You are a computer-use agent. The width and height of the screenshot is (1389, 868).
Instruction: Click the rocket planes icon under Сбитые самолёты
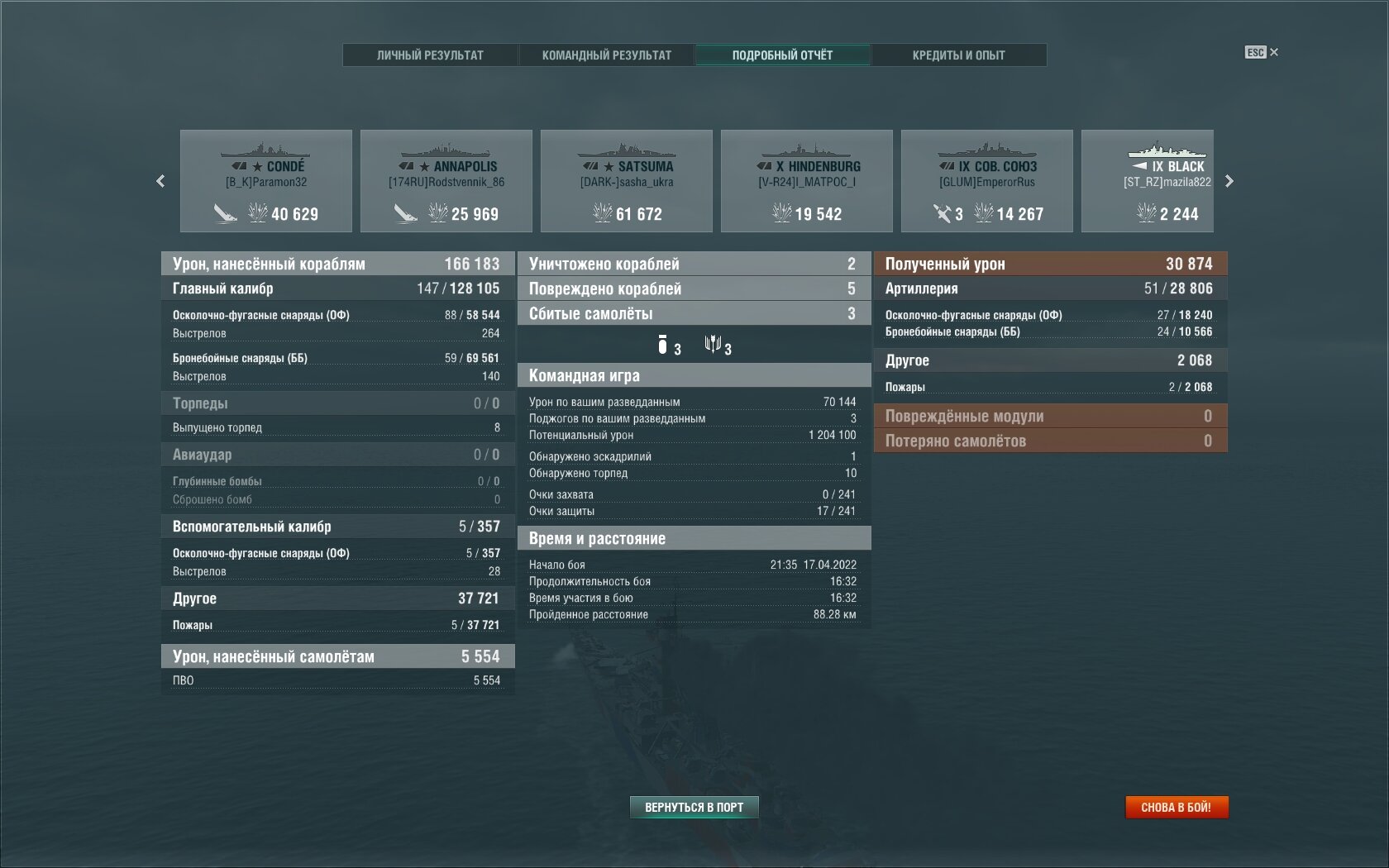[713, 344]
